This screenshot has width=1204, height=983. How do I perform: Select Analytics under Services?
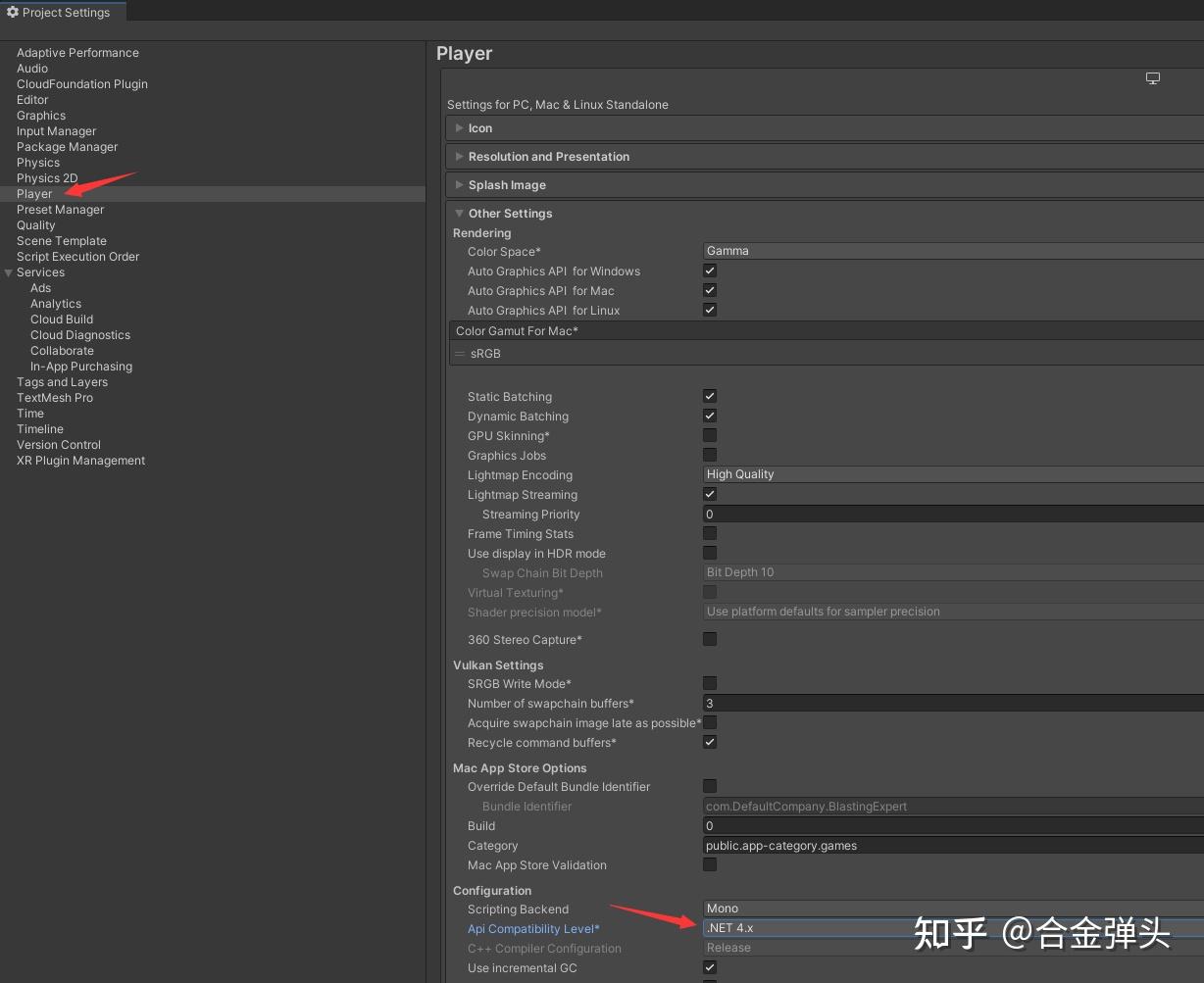click(56, 304)
